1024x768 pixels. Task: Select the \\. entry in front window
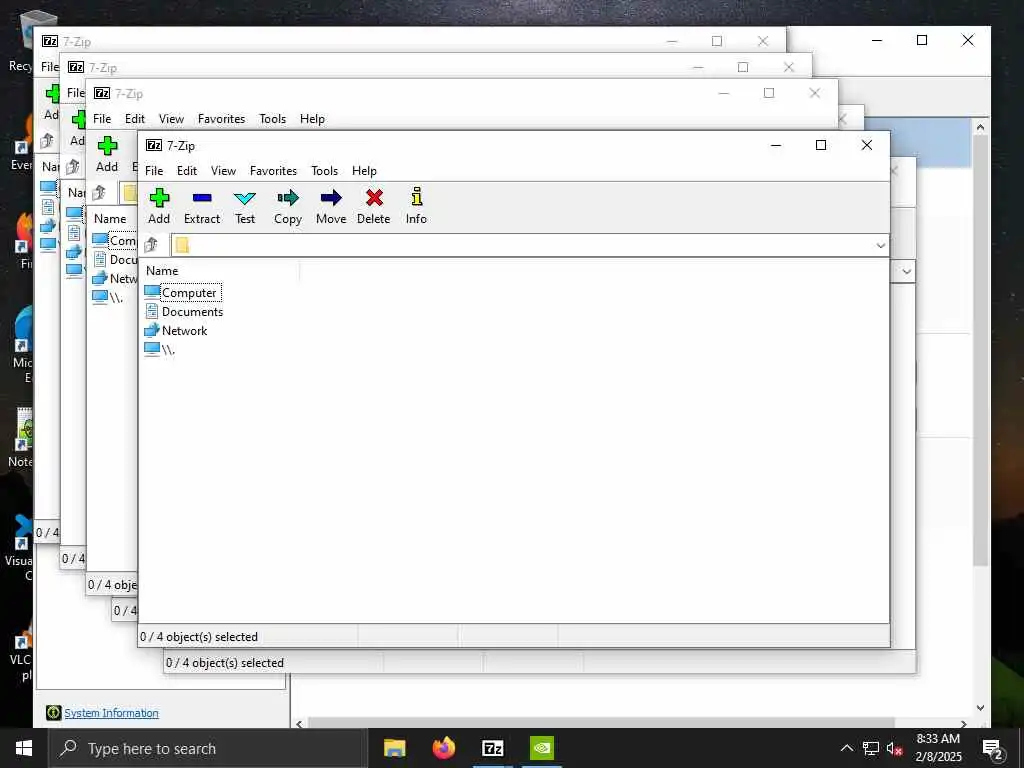[160, 349]
